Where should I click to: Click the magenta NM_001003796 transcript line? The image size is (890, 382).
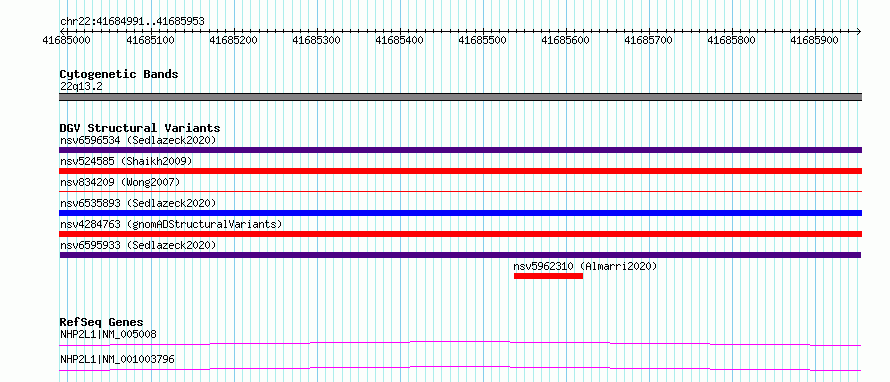pos(460,368)
